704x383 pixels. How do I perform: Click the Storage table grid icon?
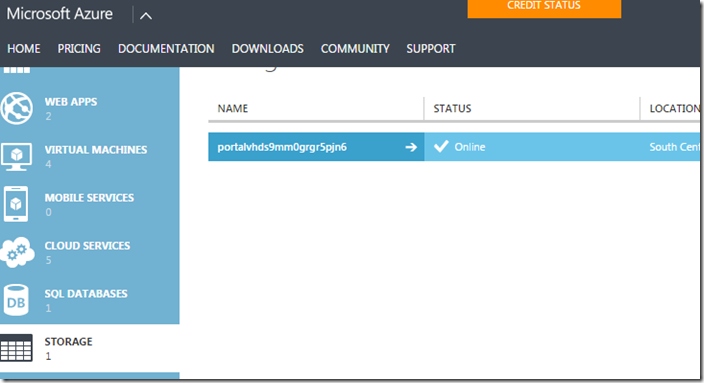16,348
